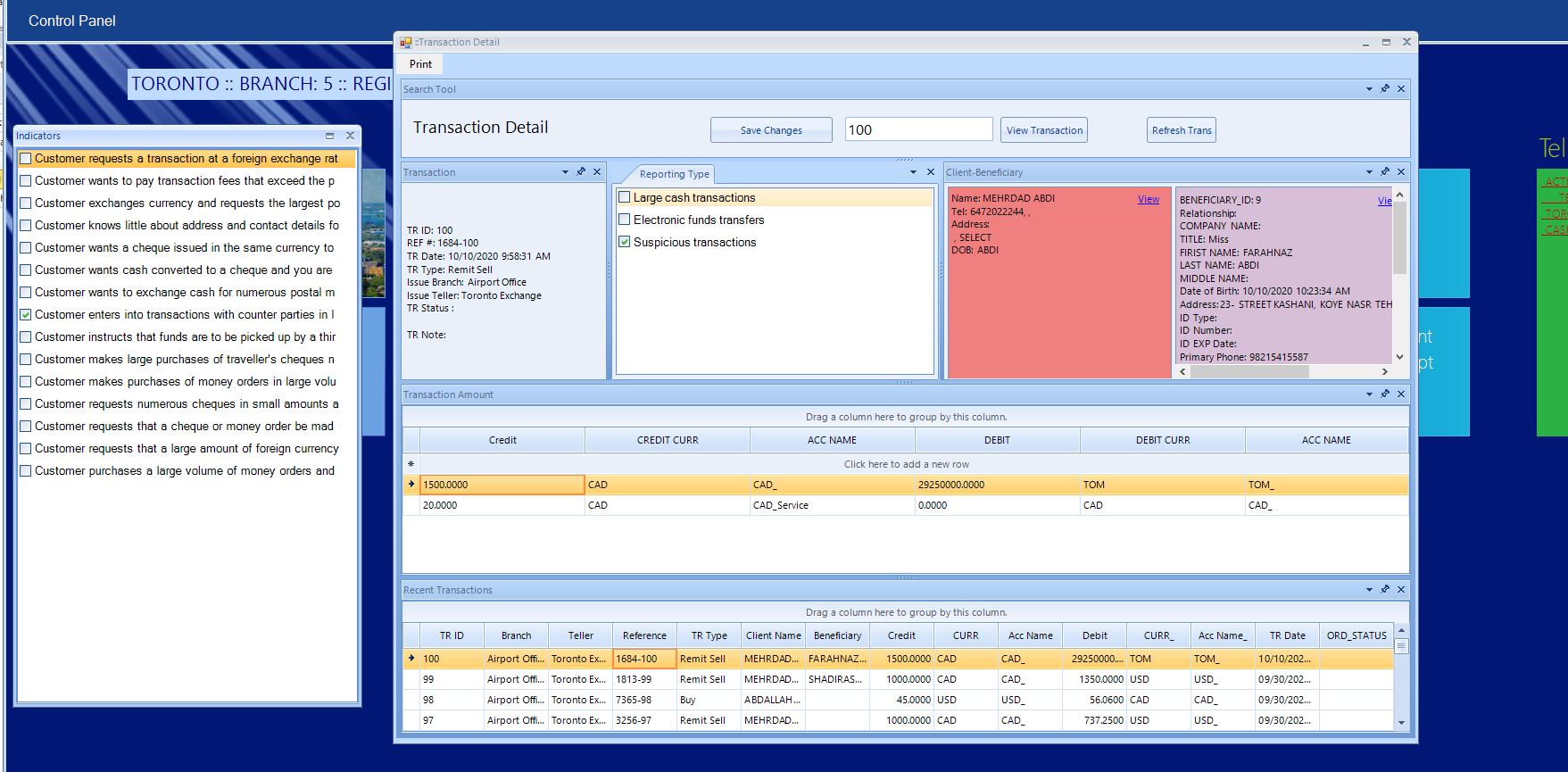This screenshot has height=772, width=1568.
Task: Uncheck Suspicious transactions checkbox
Action: pos(625,242)
